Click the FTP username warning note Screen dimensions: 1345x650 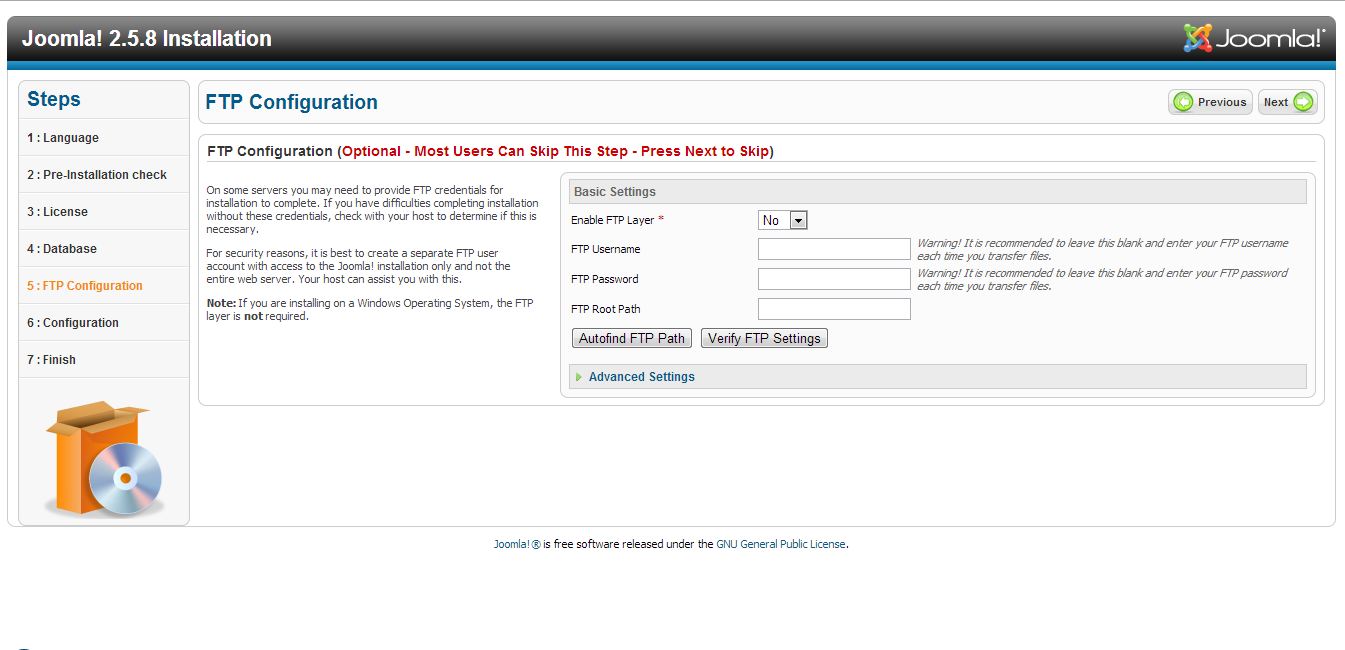[x=1102, y=249]
